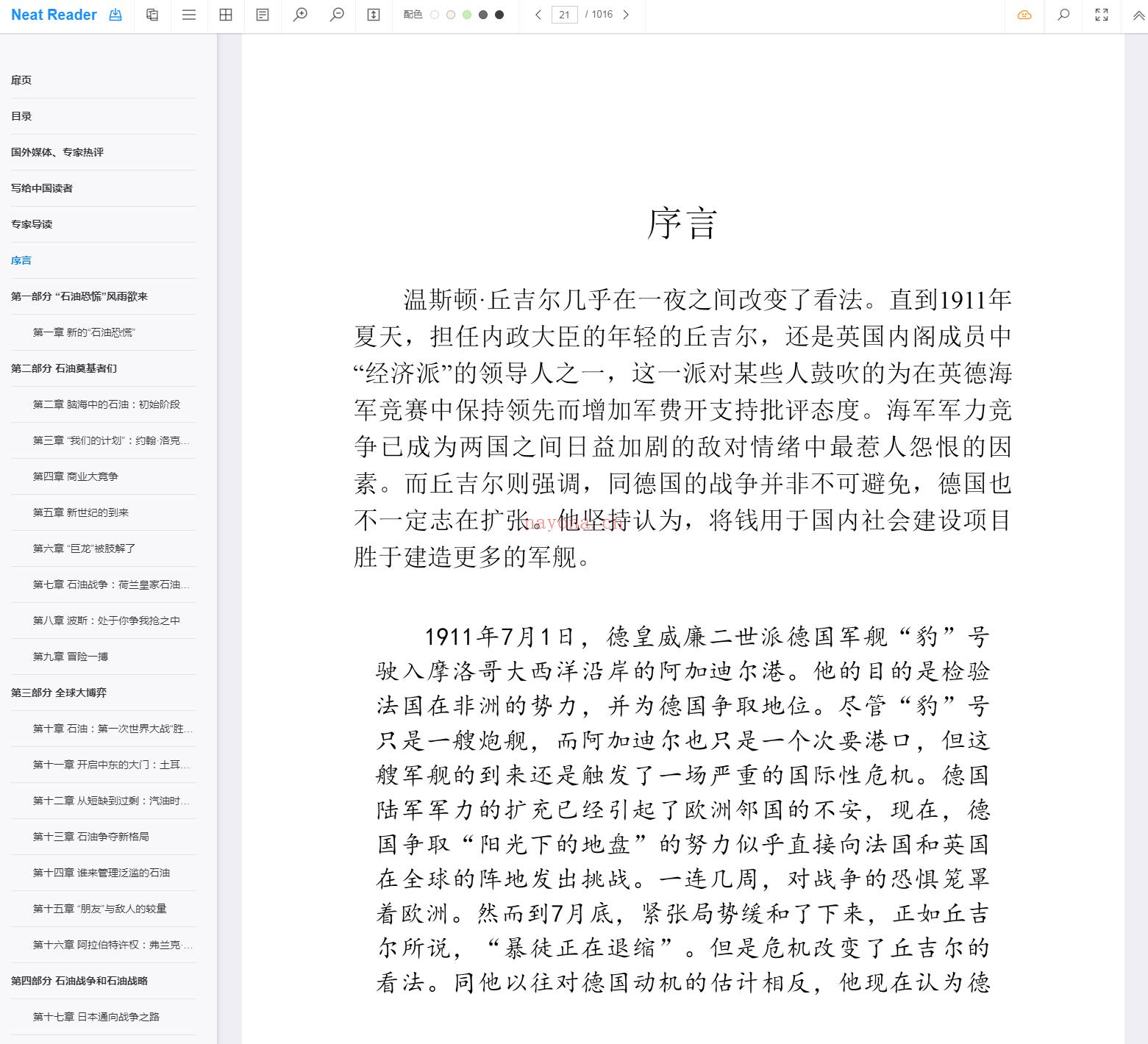Switch to the grid layout view icon
1148x1044 pixels.
(x=226, y=15)
